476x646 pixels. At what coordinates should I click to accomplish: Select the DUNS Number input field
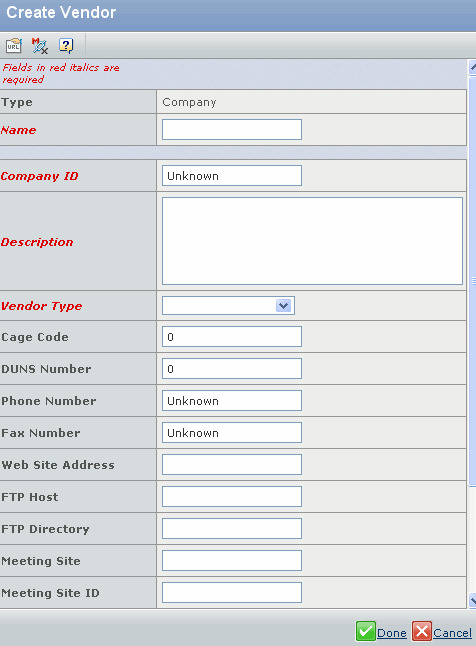click(232, 369)
